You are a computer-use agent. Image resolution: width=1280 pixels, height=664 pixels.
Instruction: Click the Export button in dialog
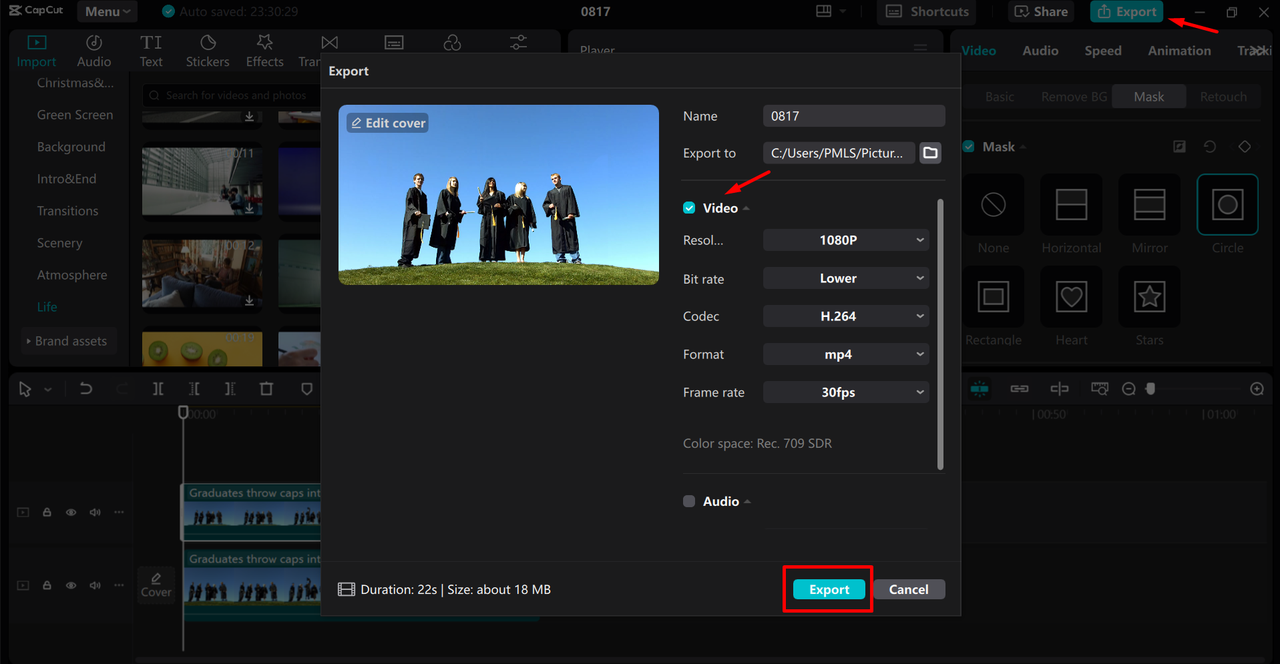829,589
